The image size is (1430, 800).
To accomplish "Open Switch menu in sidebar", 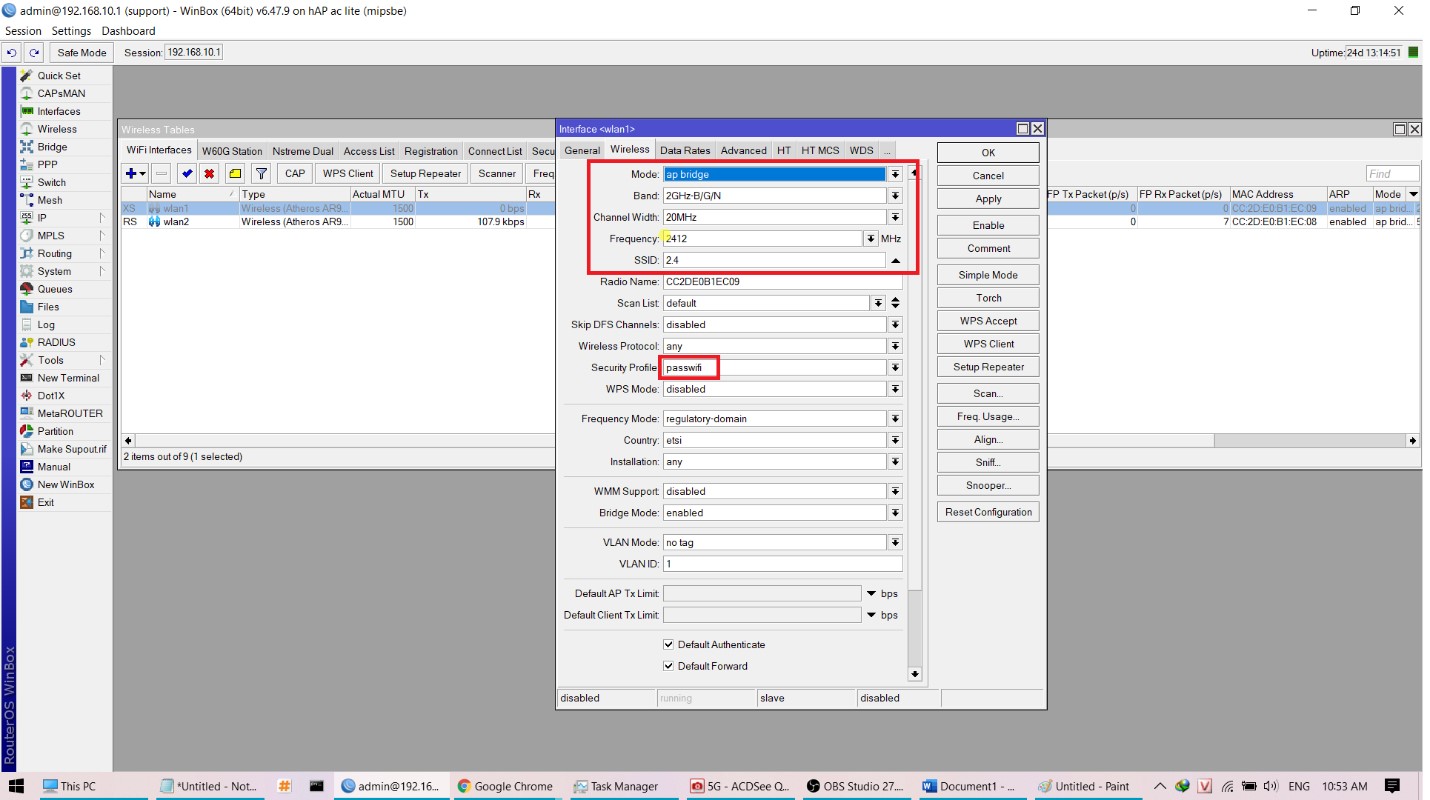I will [x=51, y=182].
